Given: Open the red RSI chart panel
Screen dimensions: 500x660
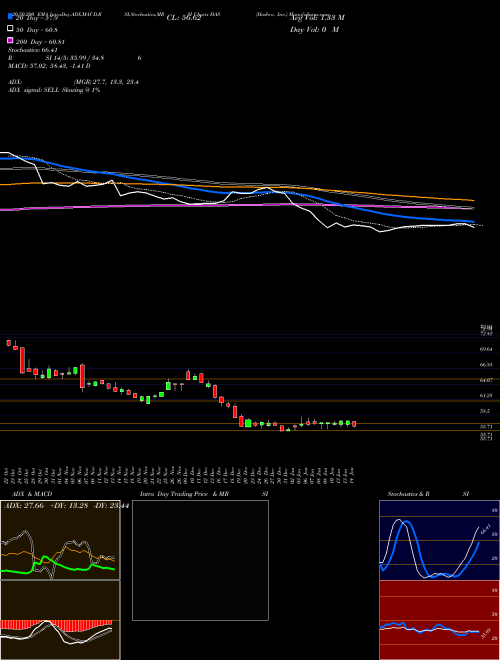Looking at the screenshot, I should 440,620.
